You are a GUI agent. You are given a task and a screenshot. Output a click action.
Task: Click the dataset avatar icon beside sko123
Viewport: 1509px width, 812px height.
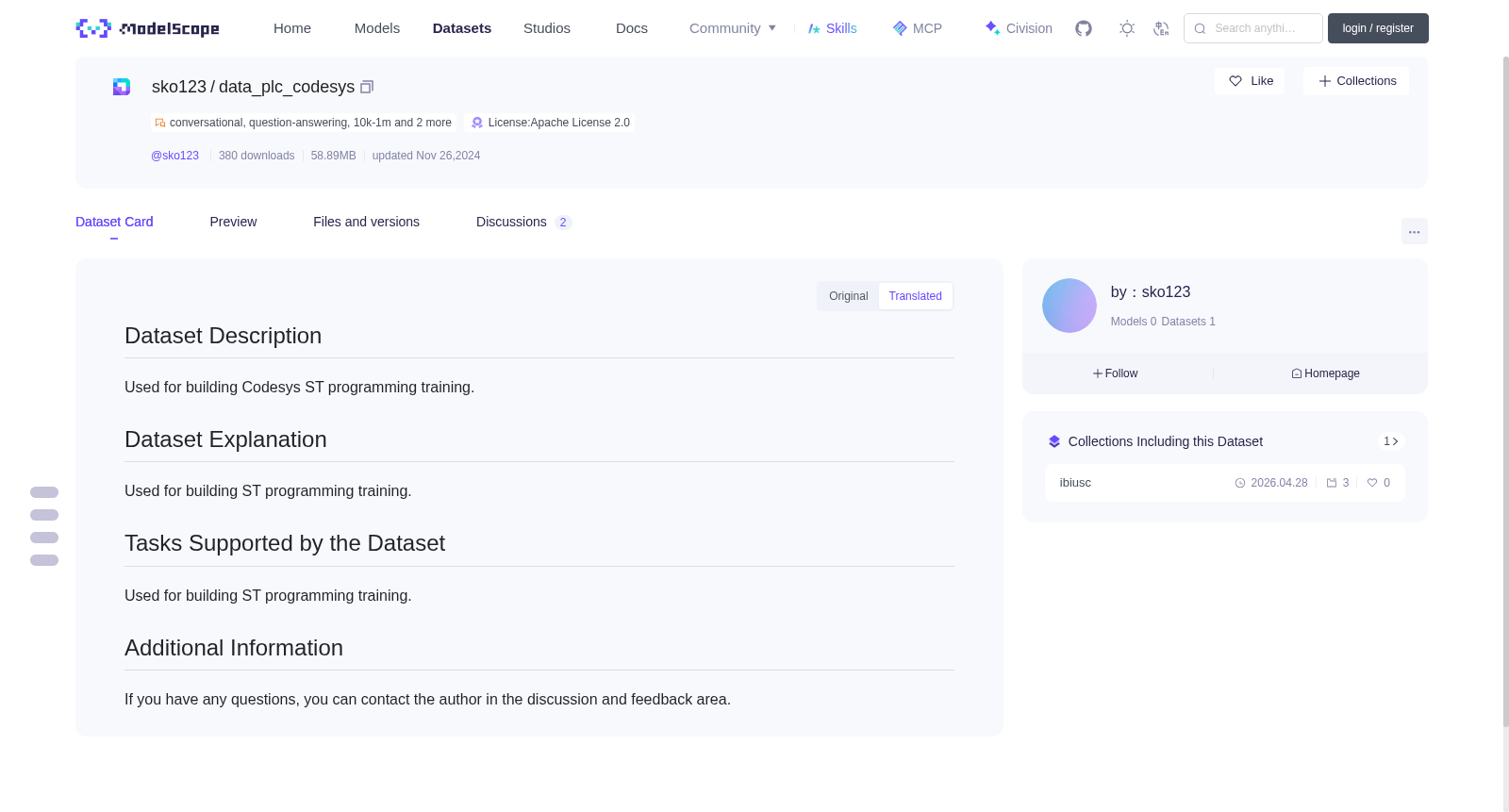click(122, 87)
